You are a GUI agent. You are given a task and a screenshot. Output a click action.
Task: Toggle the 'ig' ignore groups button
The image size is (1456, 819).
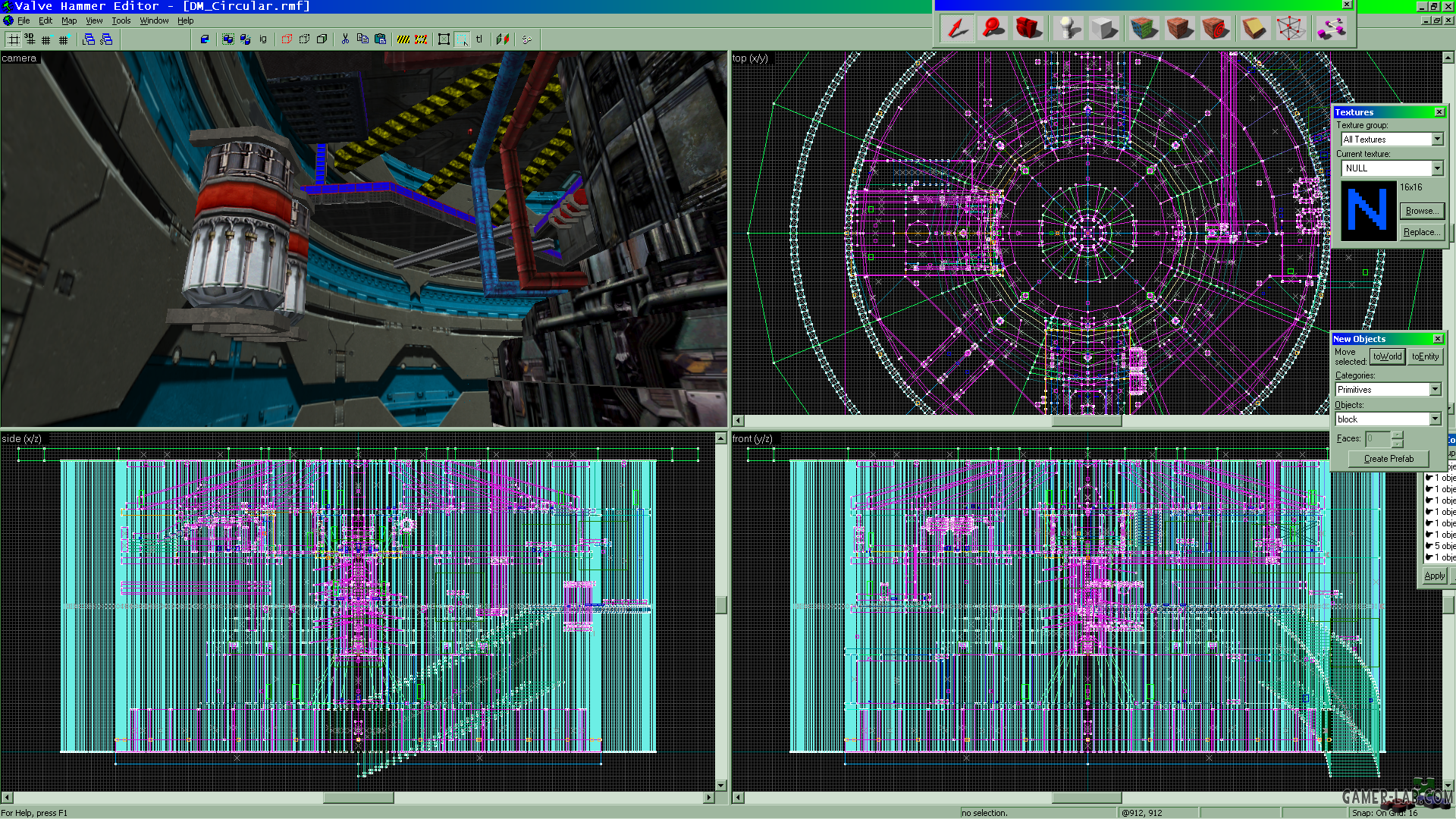click(x=263, y=39)
